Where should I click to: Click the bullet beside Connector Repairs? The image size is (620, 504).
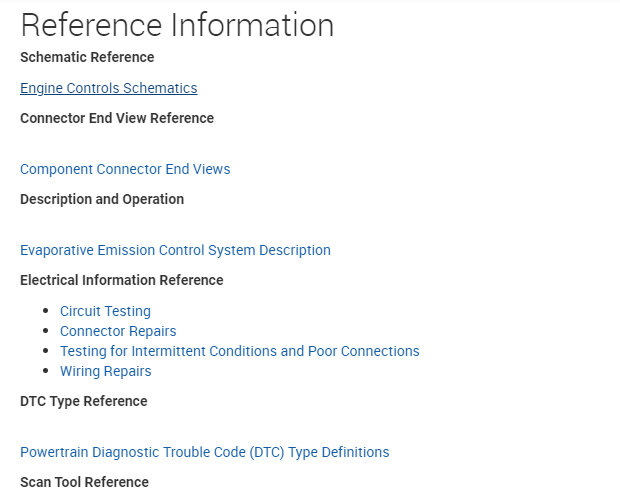pyautogui.click(x=47, y=331)
